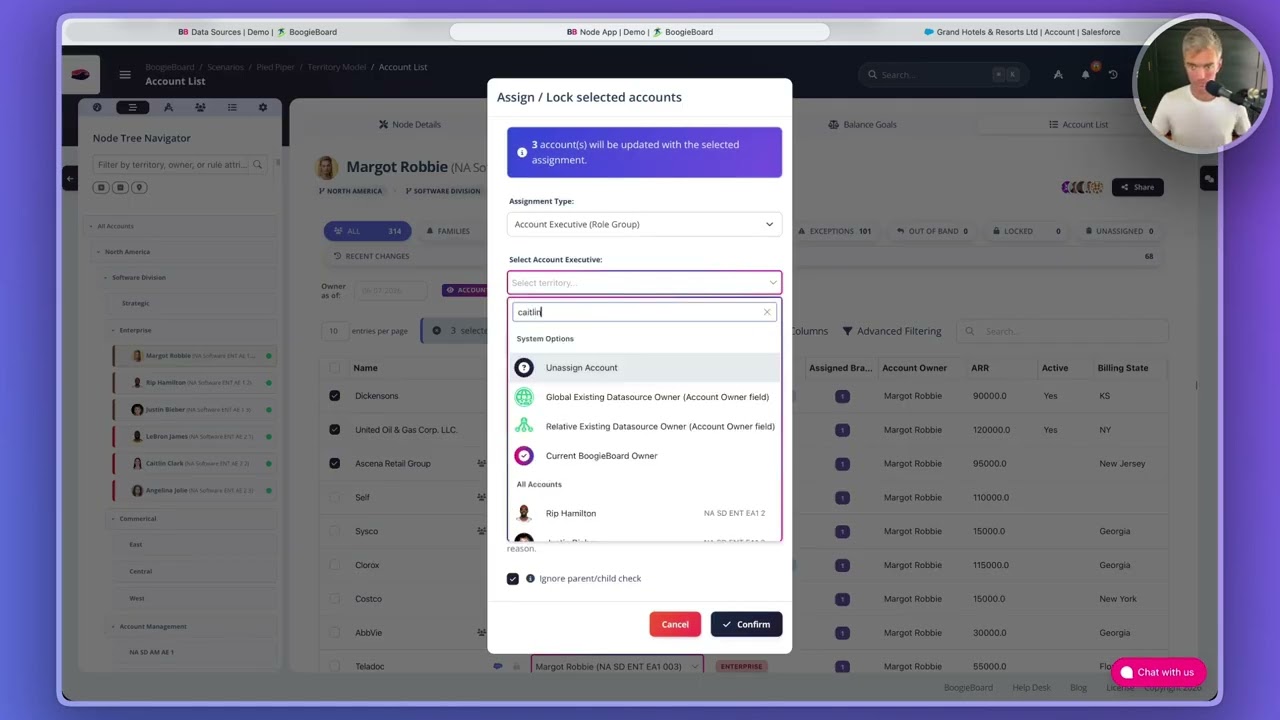Open the Chat with us widget
The image size is (1280, 720).
[1156, 673]
